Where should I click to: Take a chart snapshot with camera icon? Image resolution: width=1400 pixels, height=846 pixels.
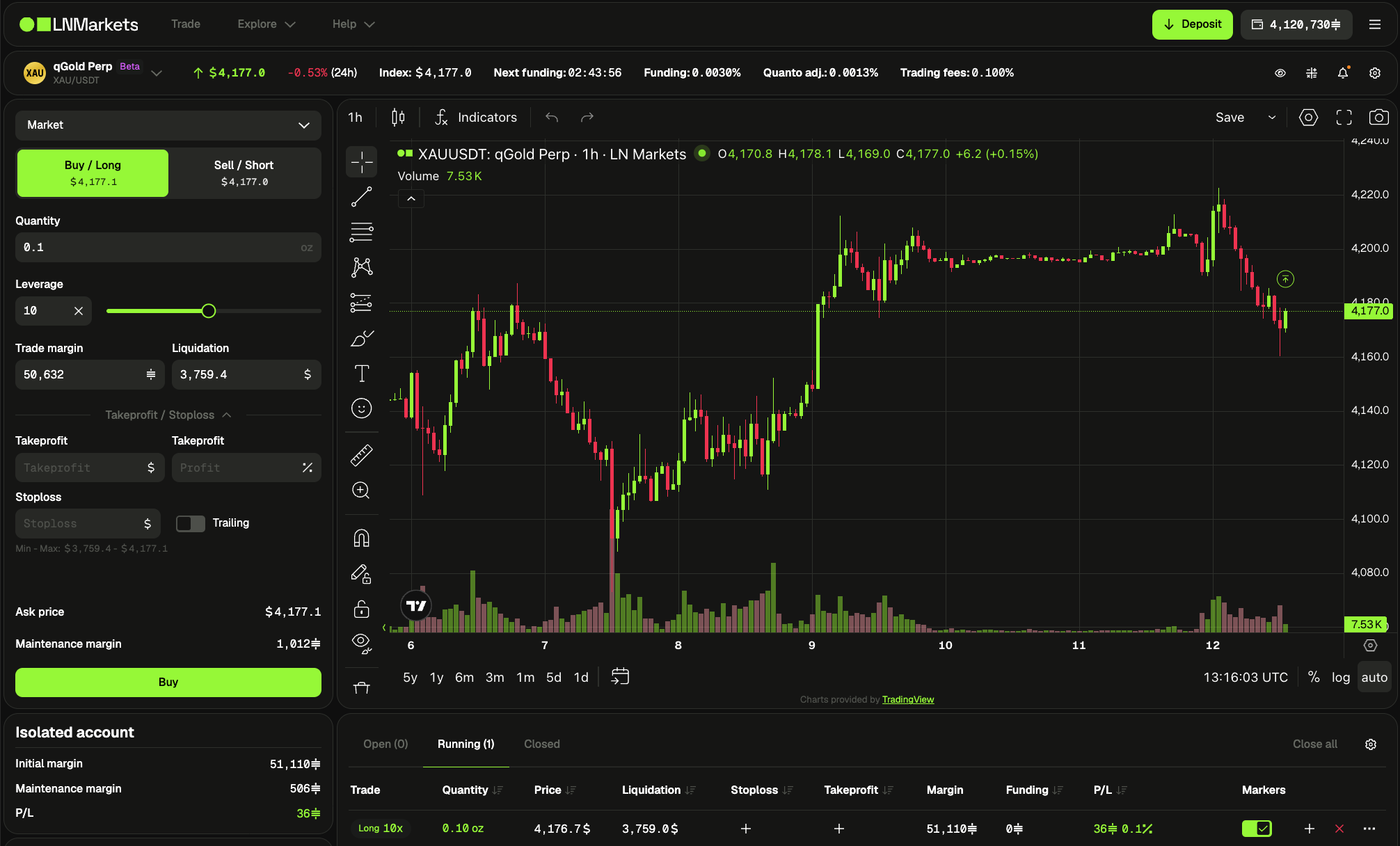point(1378,118)
